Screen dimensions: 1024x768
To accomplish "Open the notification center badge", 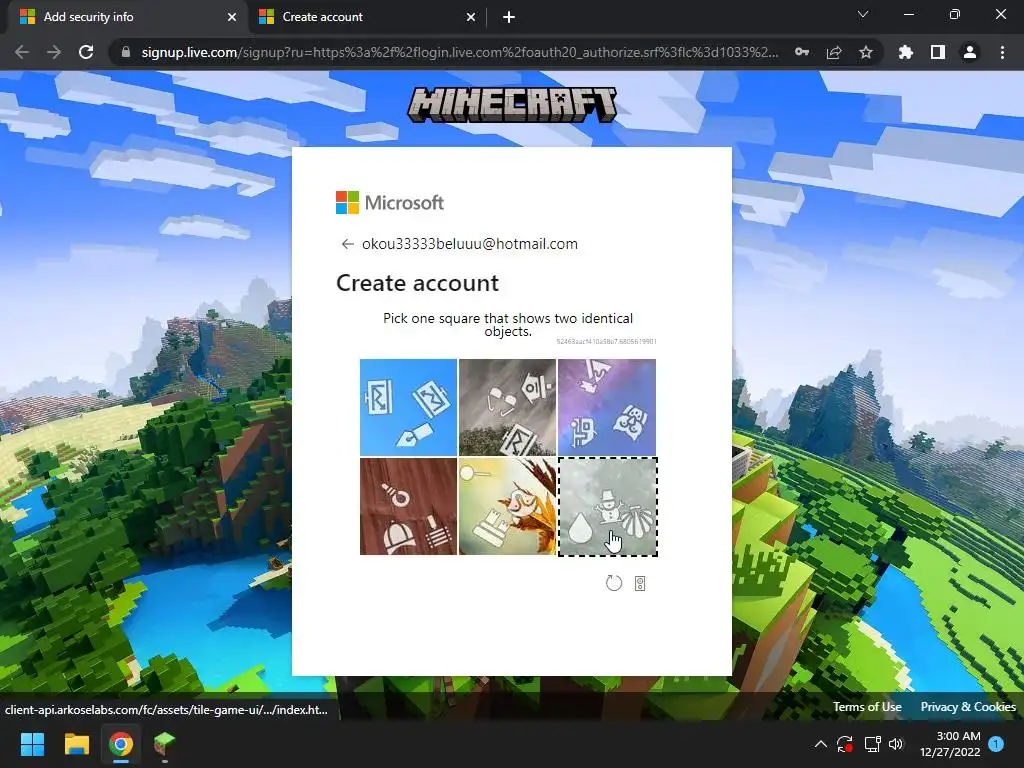I will [x=996, y=744].
